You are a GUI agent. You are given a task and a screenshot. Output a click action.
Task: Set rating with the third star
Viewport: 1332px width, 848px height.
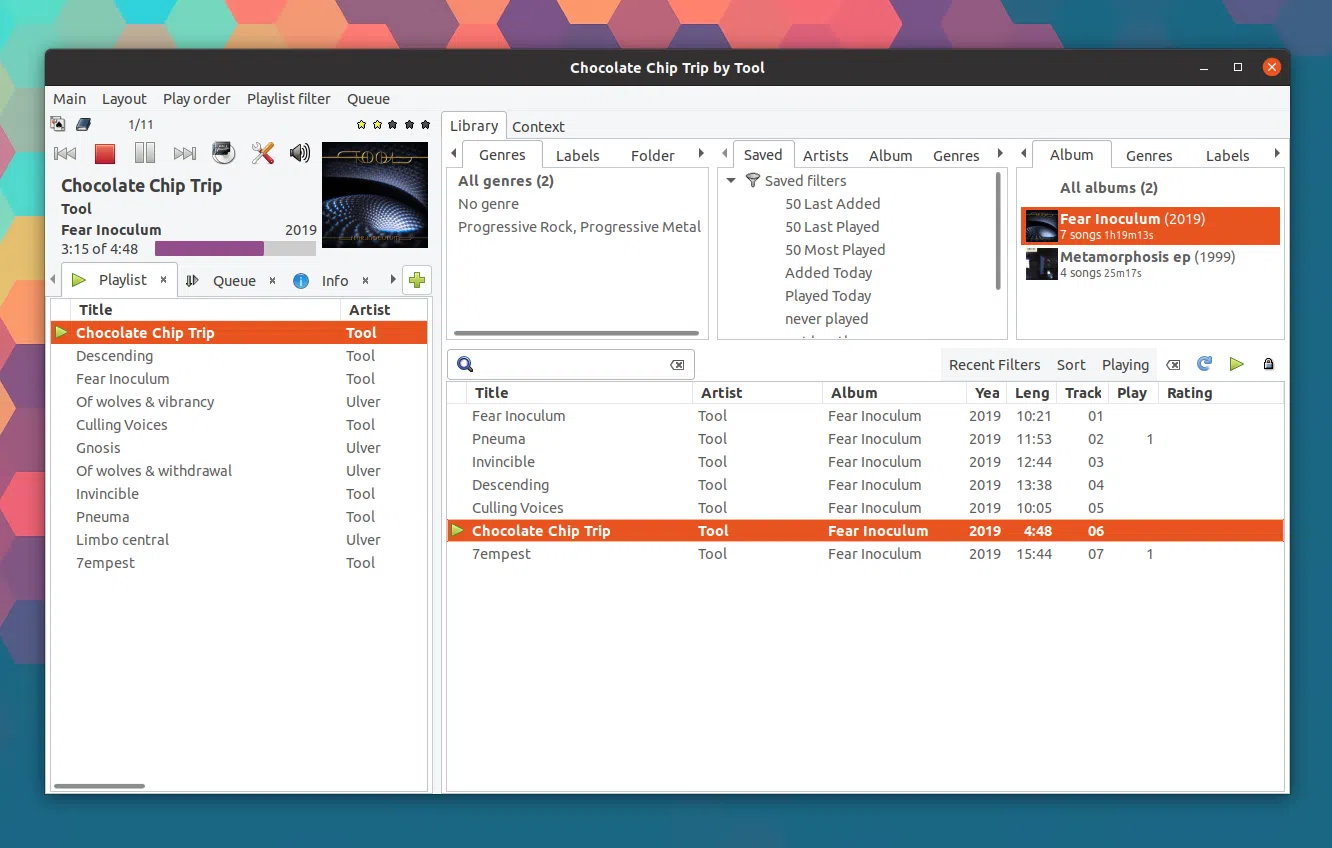(x=393, y=125)
